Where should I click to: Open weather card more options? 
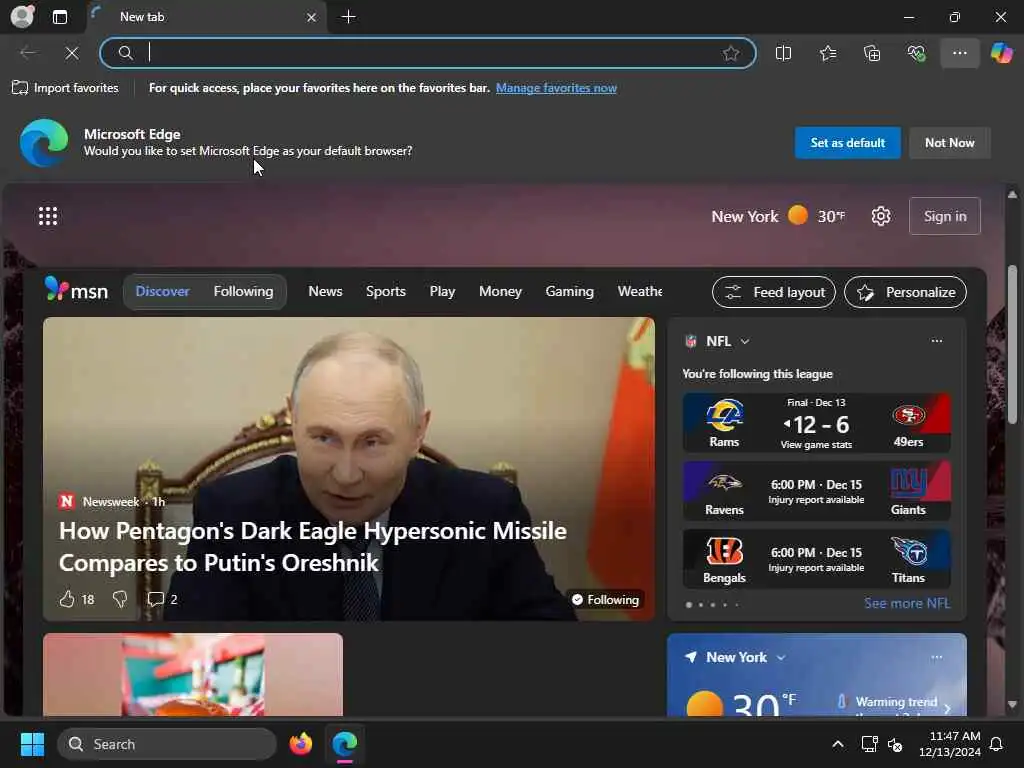point(936,658)
